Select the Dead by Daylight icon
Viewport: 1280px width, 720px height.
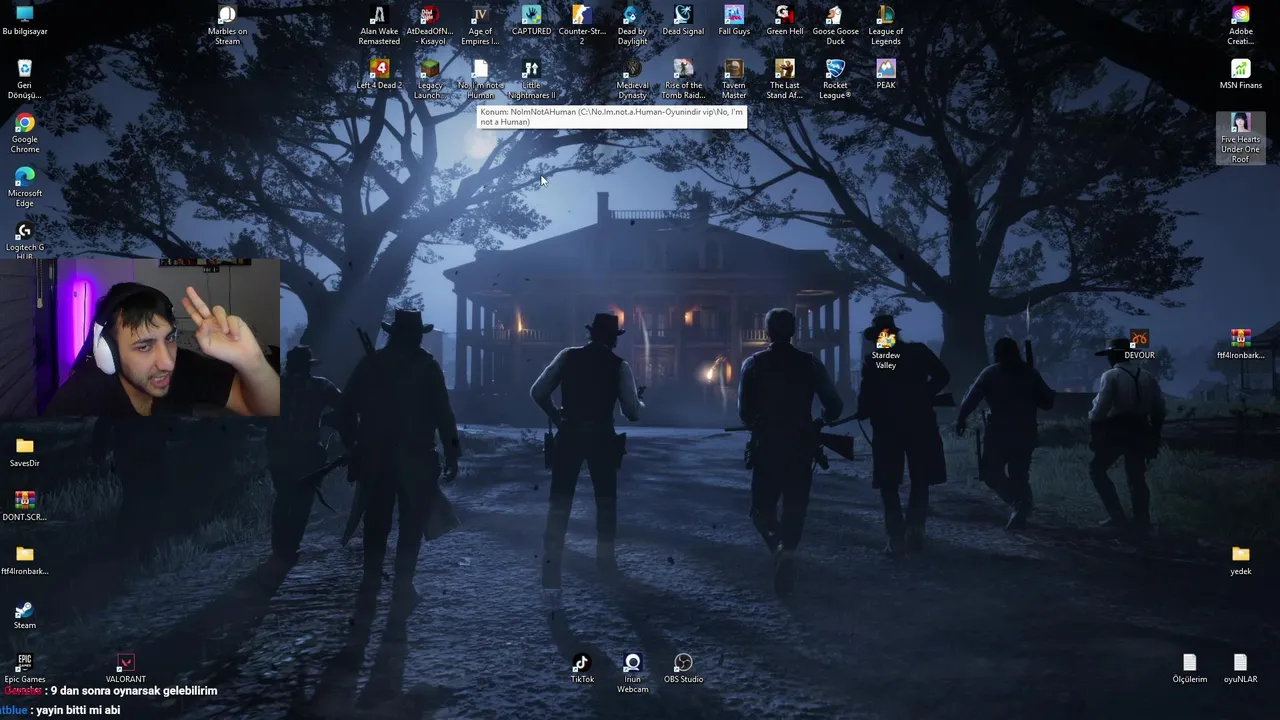click(x=632, y=25)
